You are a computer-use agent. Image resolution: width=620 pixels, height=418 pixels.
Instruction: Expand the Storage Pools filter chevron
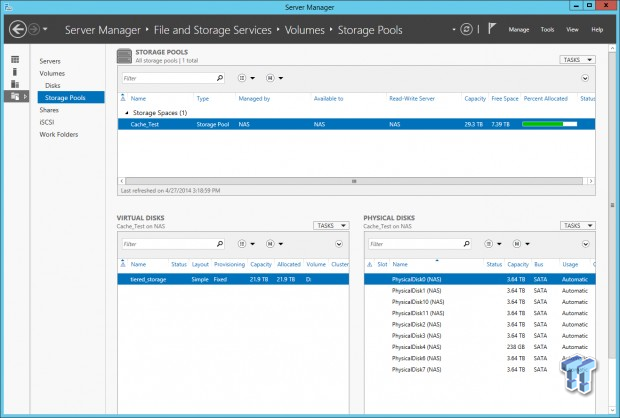tap(585, 78)
